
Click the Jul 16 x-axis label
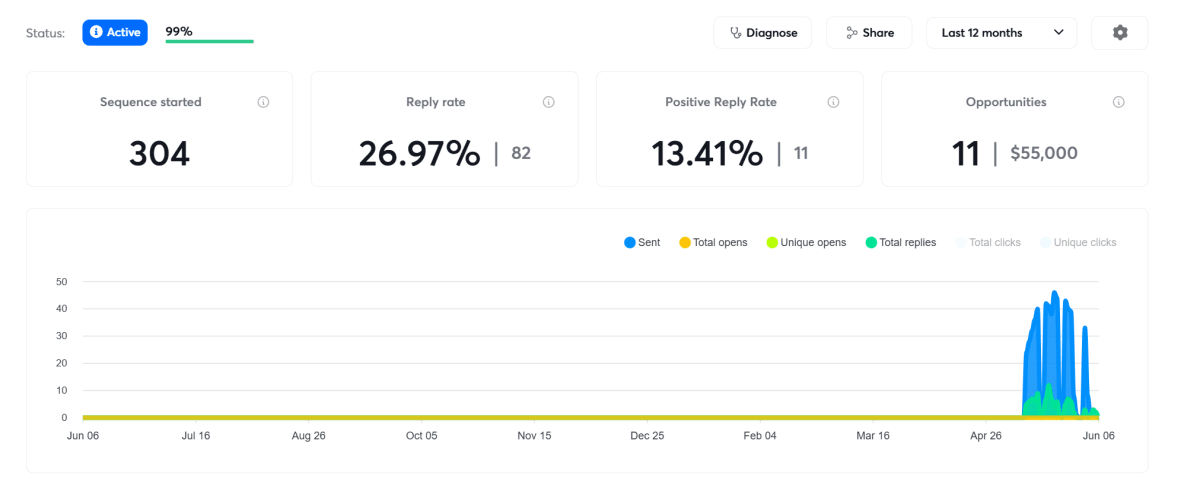(195, 436)
